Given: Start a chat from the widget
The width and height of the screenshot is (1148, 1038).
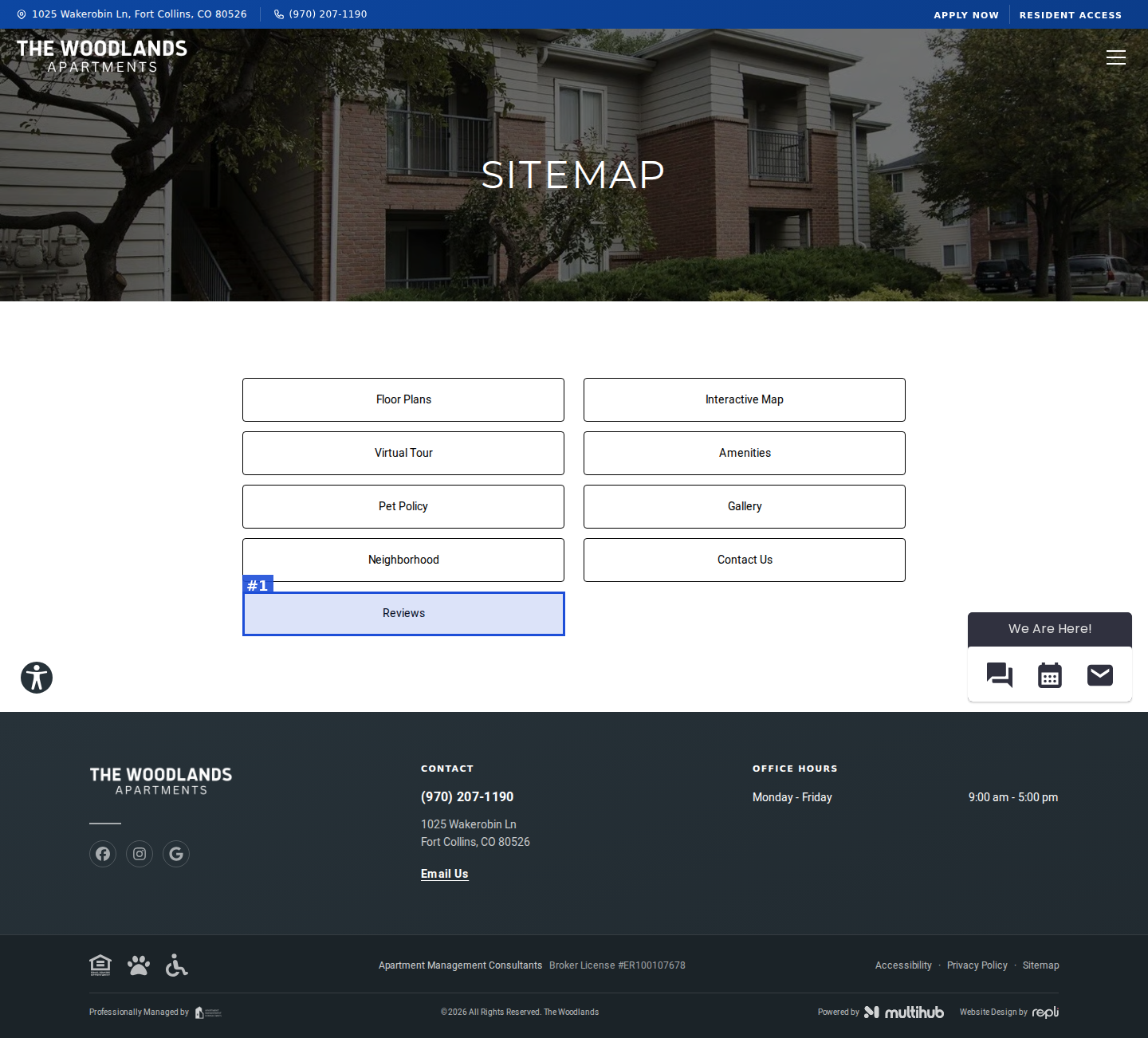Looking at the screenshot, I should click(x=1000, y=675).
